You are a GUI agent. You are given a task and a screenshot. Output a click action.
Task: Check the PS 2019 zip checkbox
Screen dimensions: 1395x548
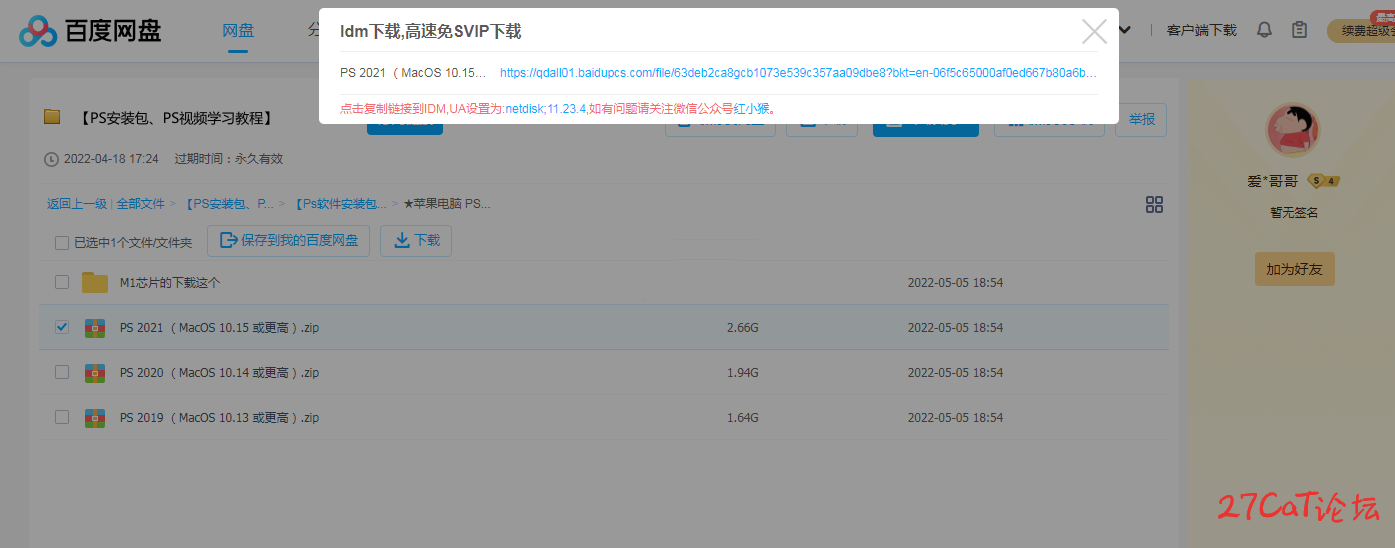(62, 417)
